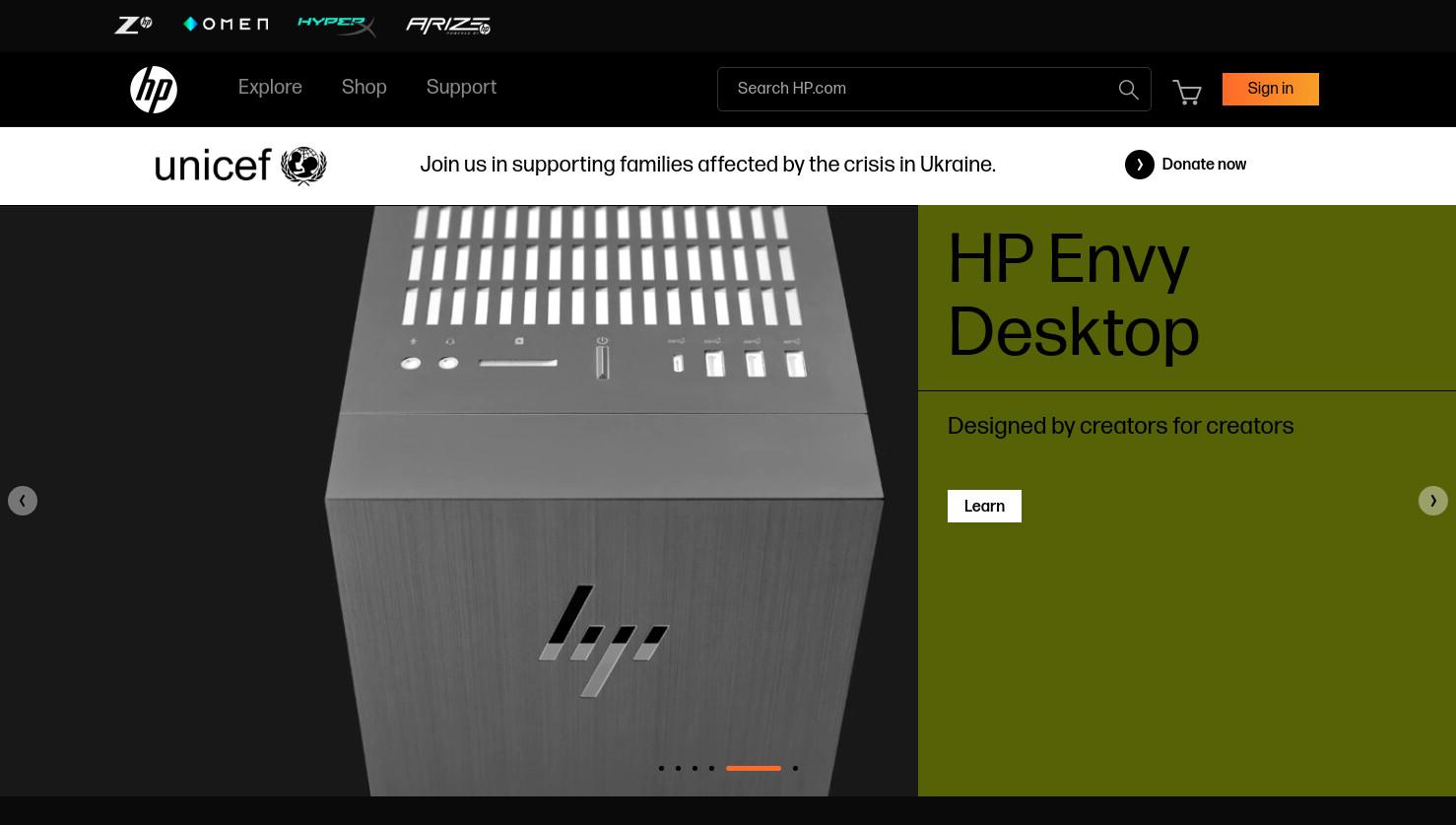1456x825 pixels.
Task: Open the Arize brand logo
Action: tap(448, 26)
